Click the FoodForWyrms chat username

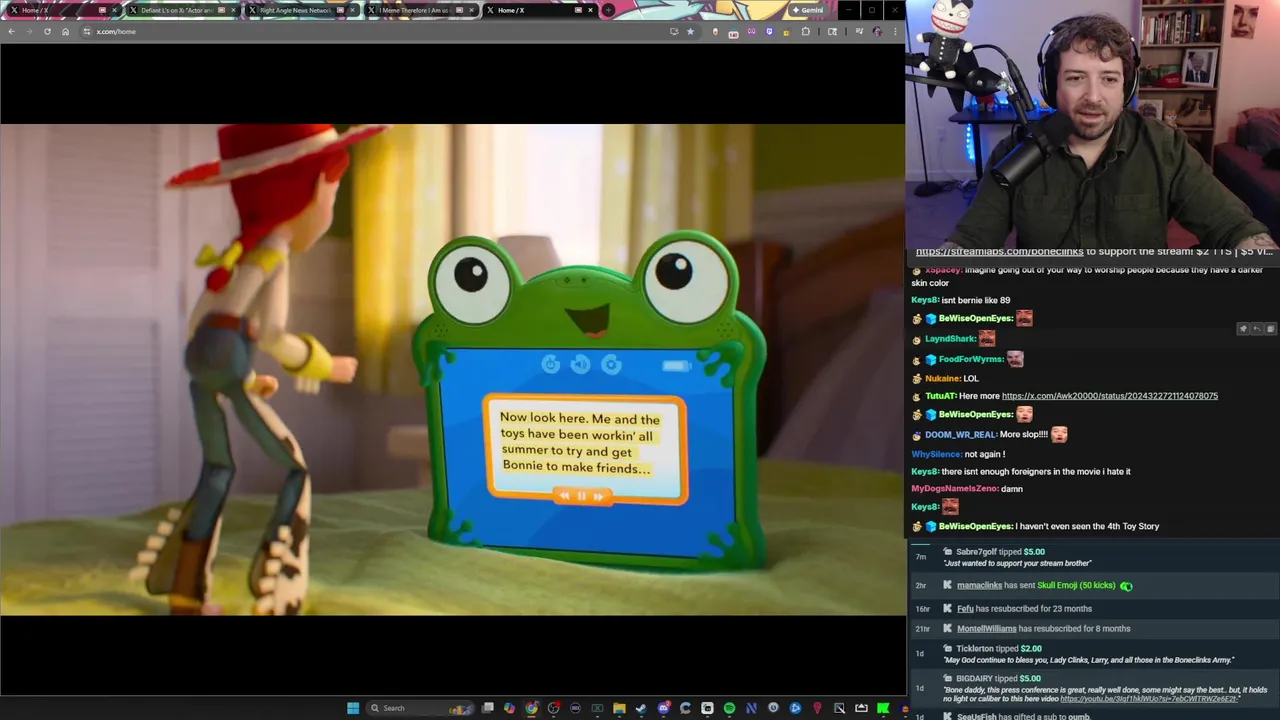[x=970, y=359]
